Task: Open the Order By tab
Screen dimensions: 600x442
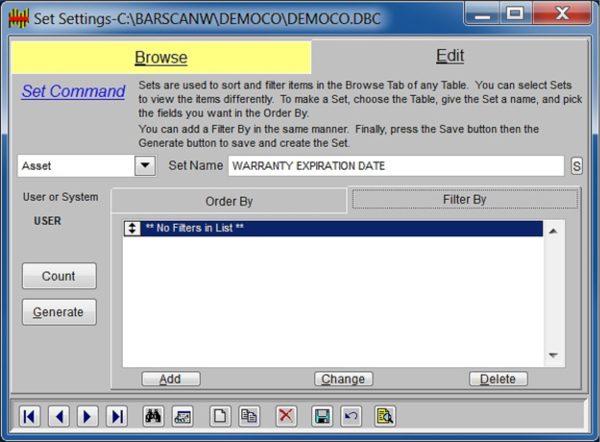Action: pyautogui.click(x=229, y=201)
